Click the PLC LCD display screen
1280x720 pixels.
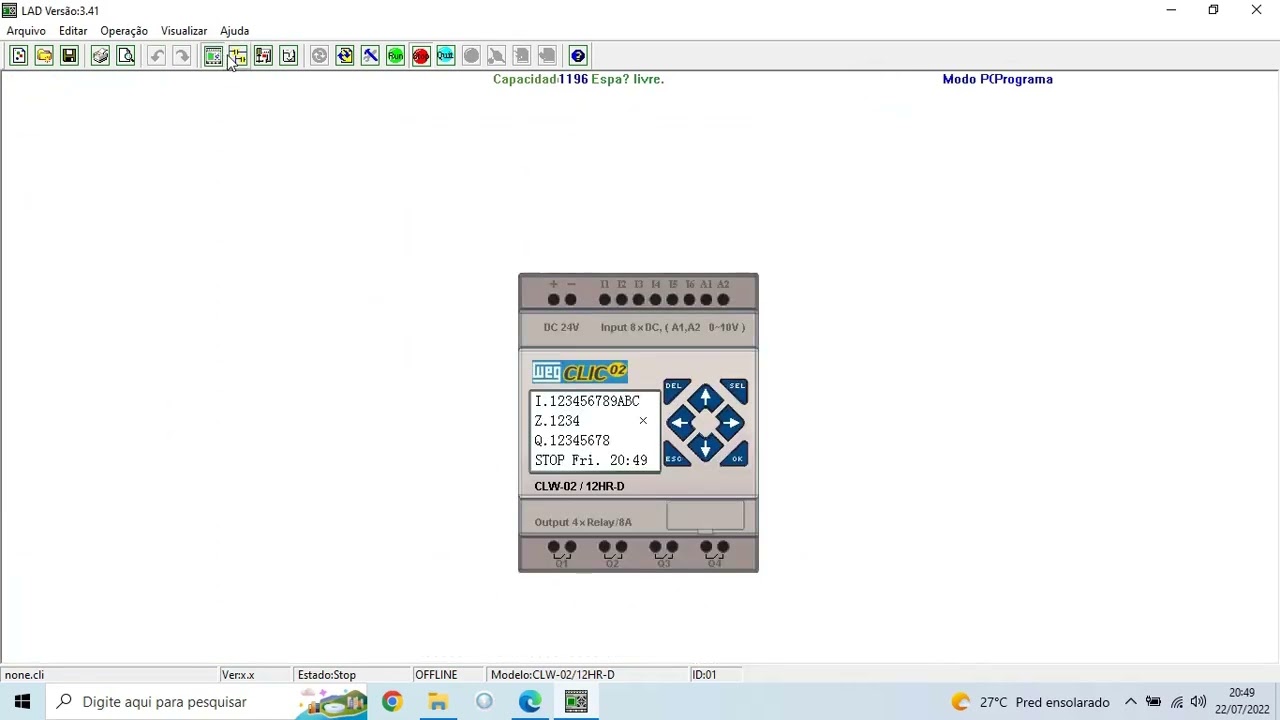point(595,431)
